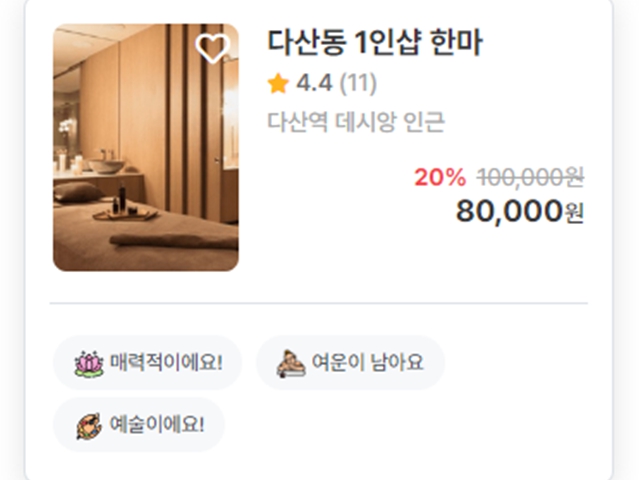View the (11) review count

358,83
